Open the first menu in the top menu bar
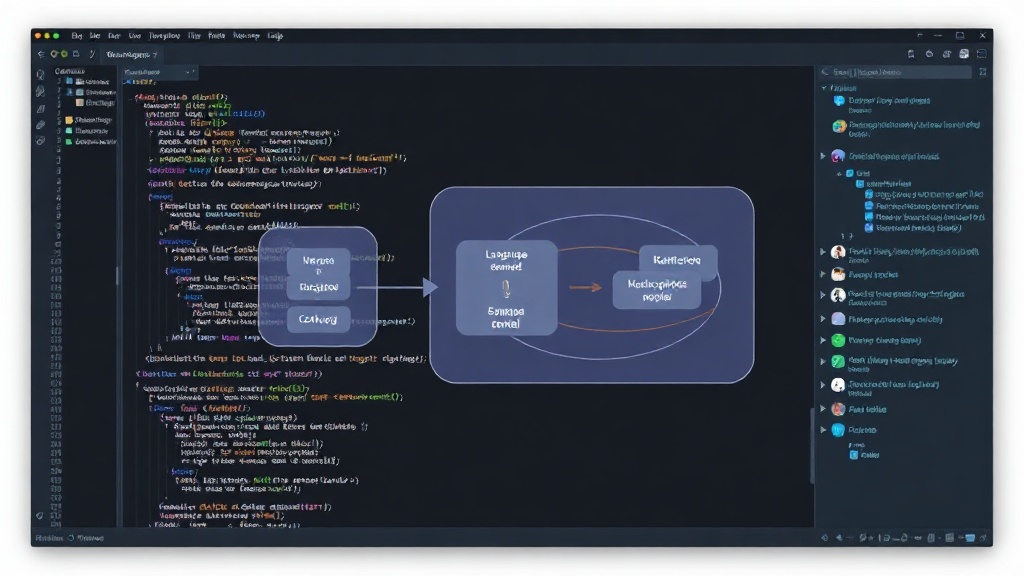 (x=76, y=36)
